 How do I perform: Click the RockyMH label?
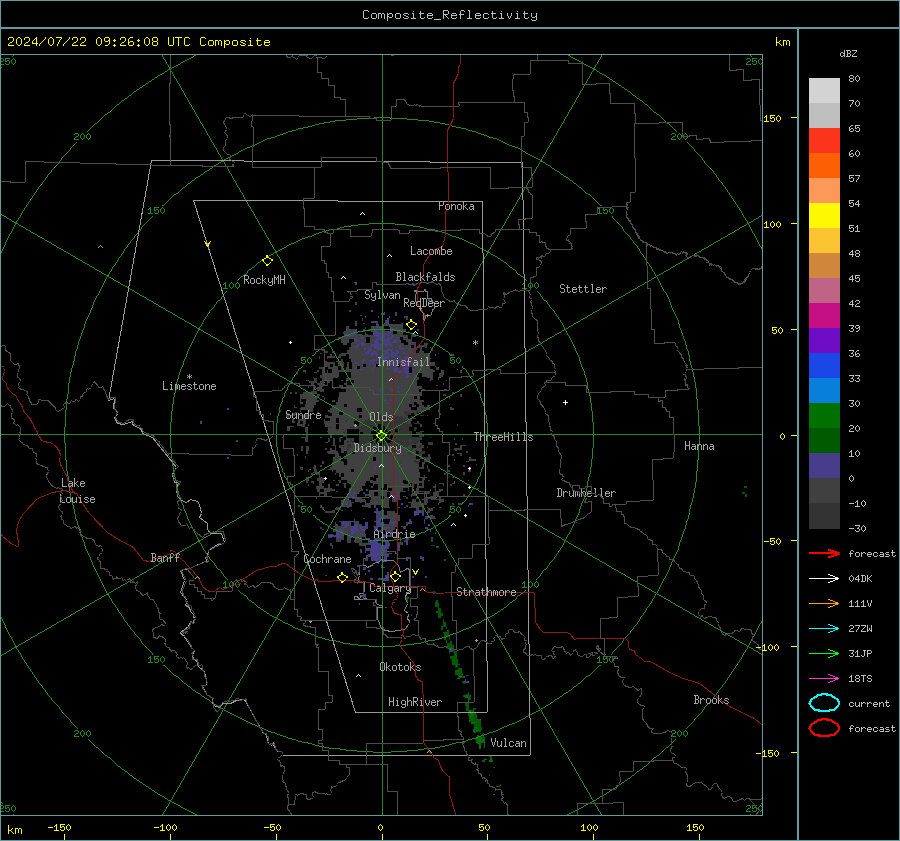click(x=264, y=280)
